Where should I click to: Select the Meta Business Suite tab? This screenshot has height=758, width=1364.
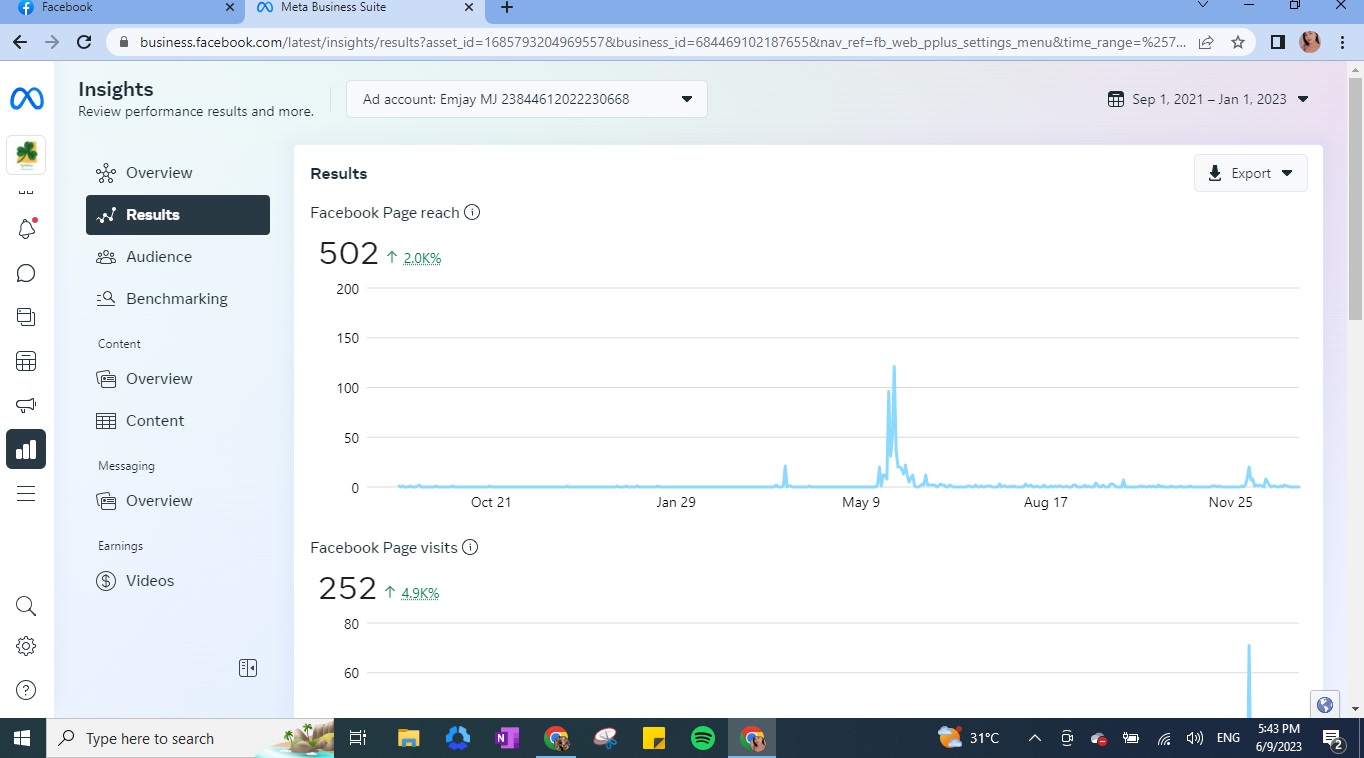click(364, 8)
